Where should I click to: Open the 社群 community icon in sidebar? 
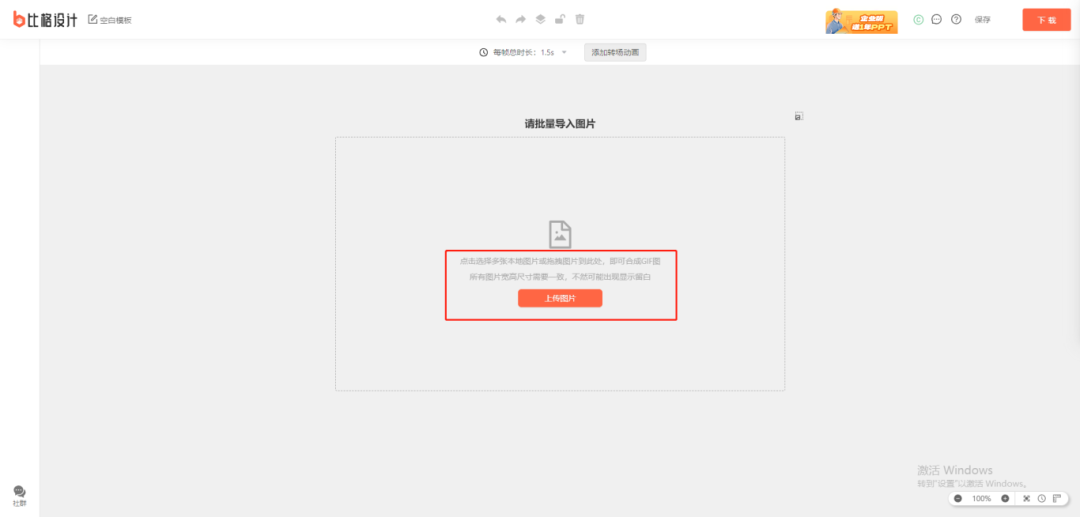[x=19, y=495]
